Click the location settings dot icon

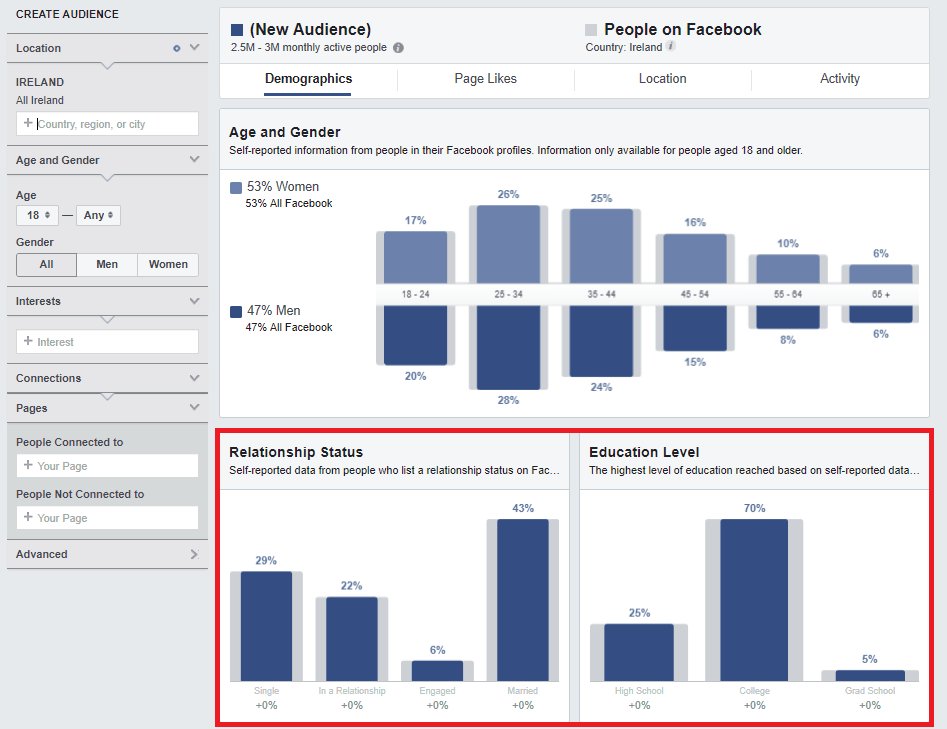[x=177, y=48]
